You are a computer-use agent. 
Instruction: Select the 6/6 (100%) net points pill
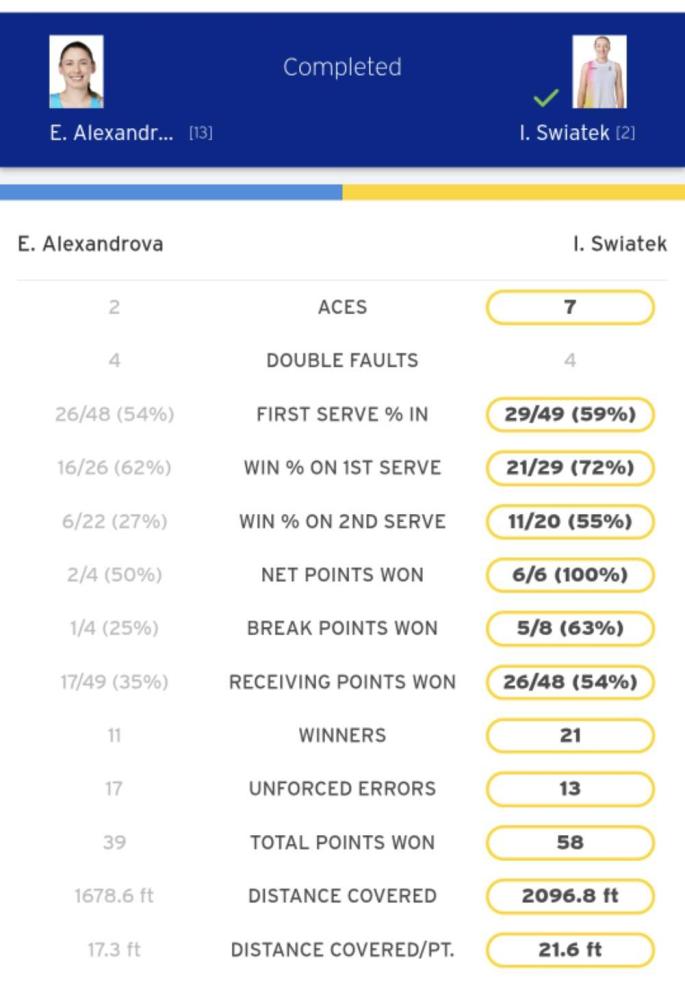point(570,575)
